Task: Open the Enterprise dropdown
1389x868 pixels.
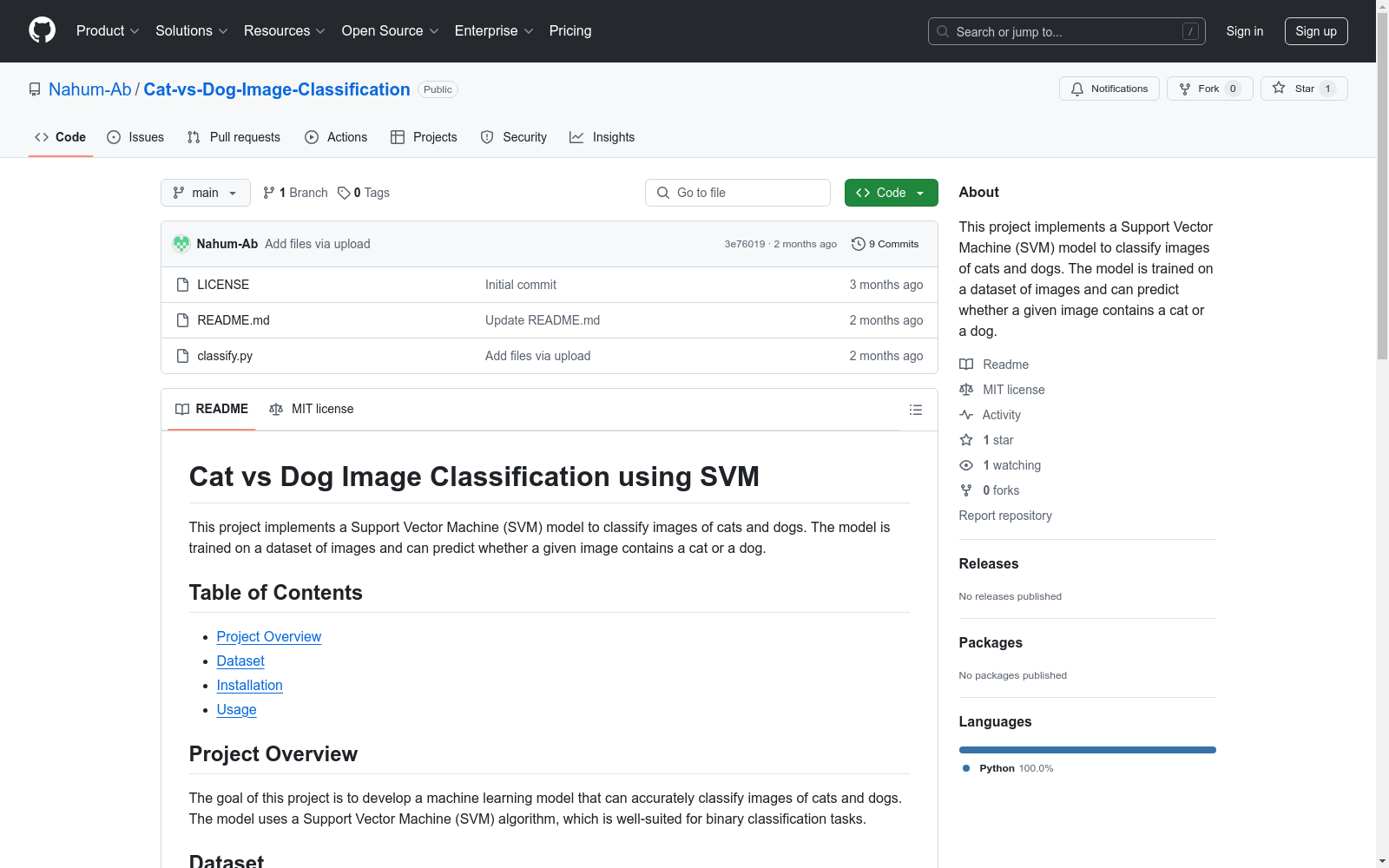Action: click(494, 31)
